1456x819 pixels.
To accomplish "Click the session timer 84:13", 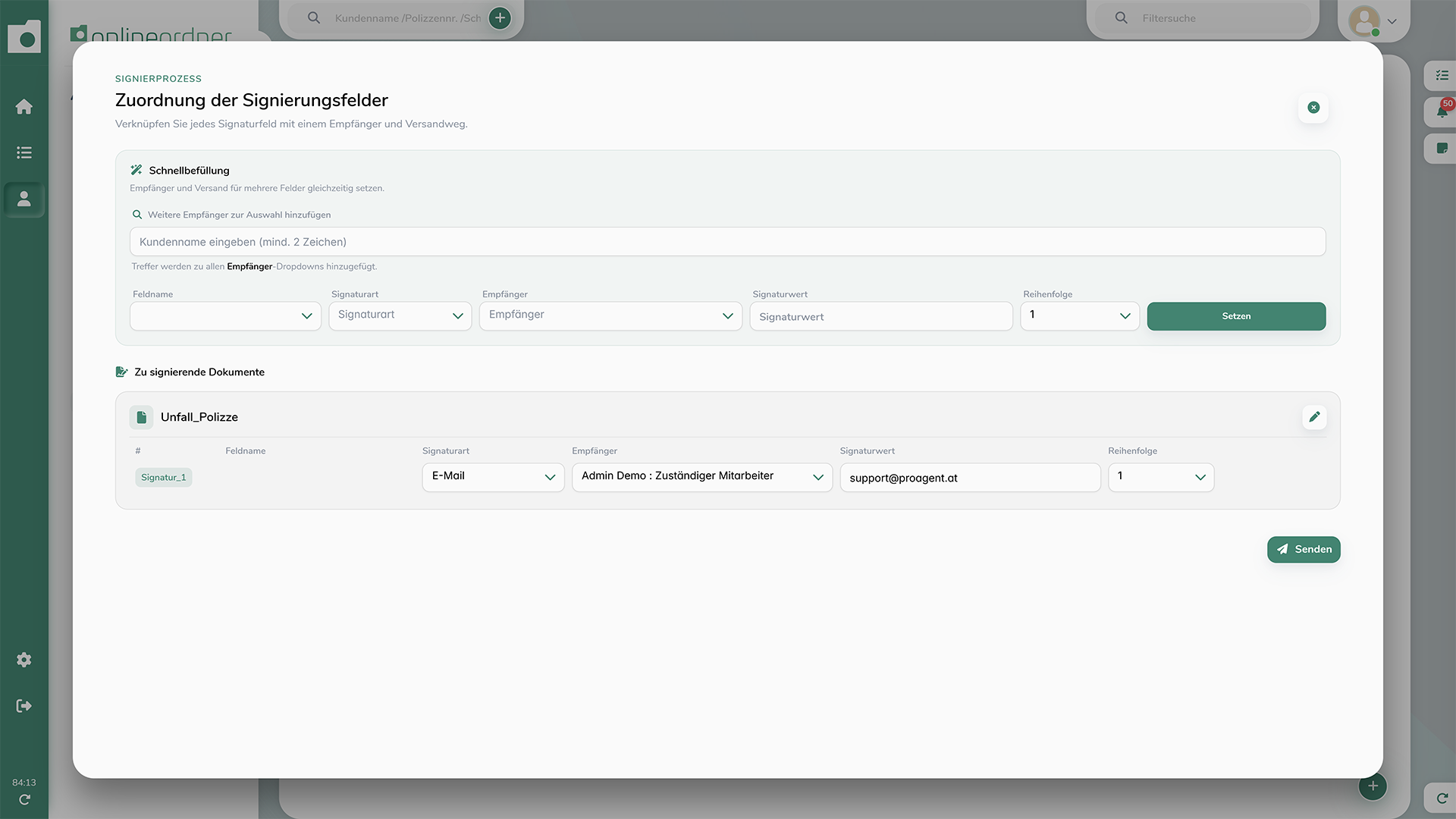I will (24, 783).
